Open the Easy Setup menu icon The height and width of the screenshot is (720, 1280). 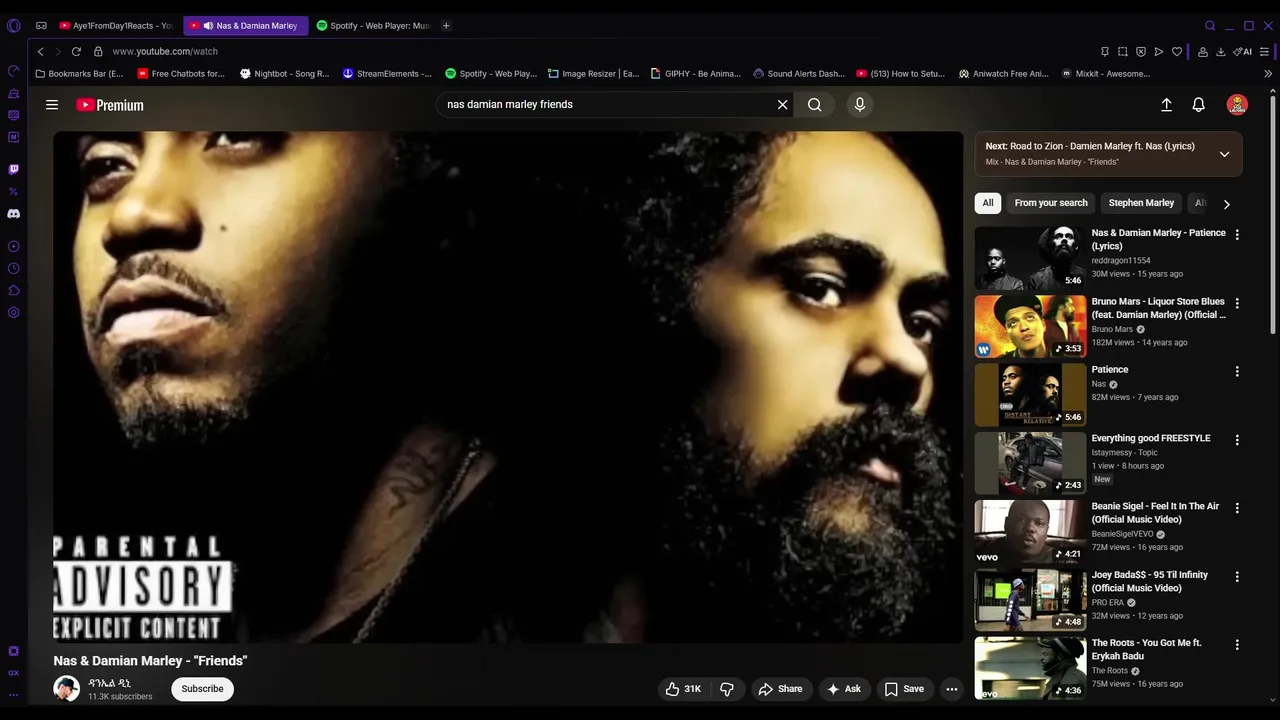(x=1266, y=51)
